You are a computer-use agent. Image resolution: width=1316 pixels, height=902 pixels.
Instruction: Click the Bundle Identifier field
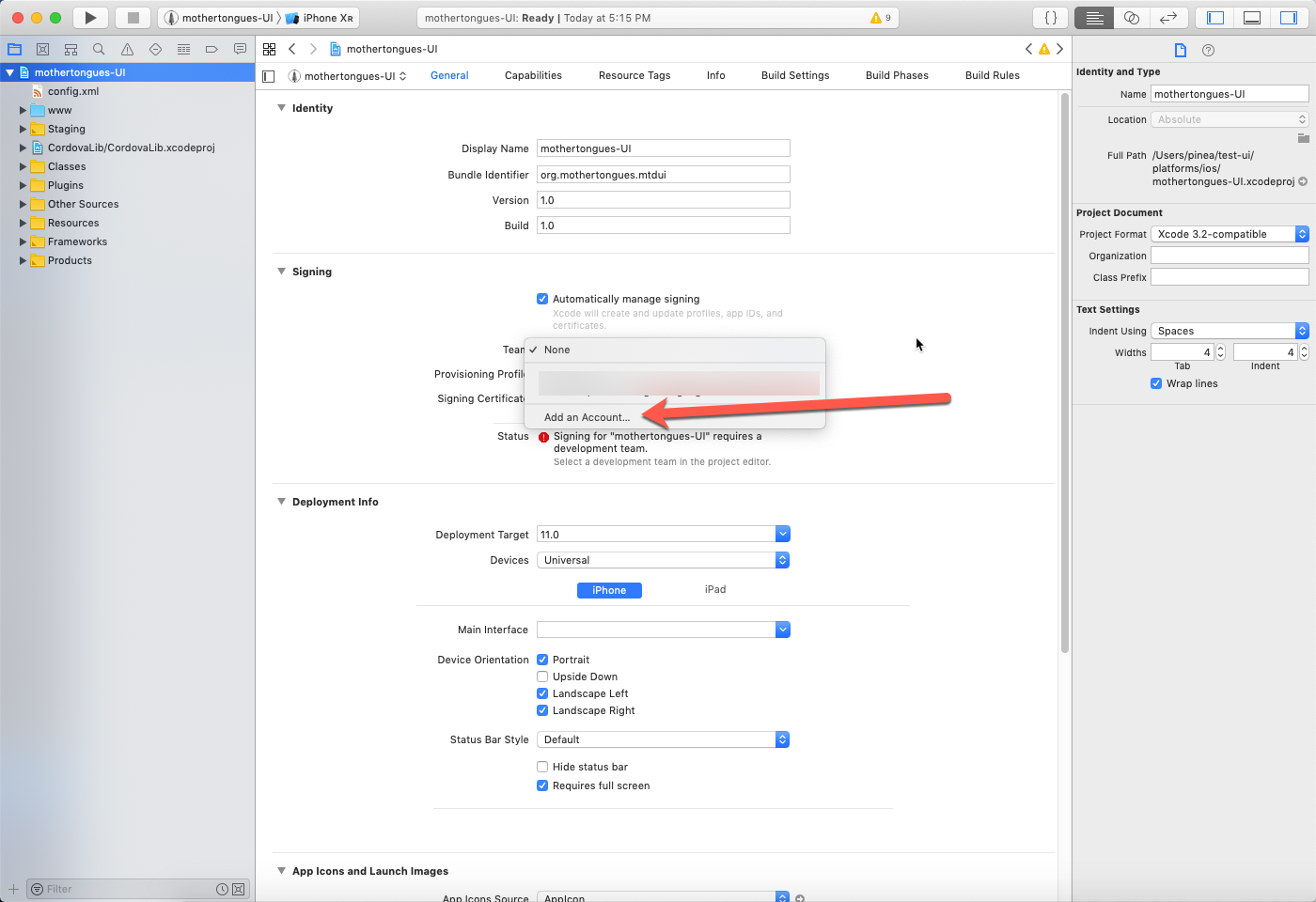pos(664,175)
